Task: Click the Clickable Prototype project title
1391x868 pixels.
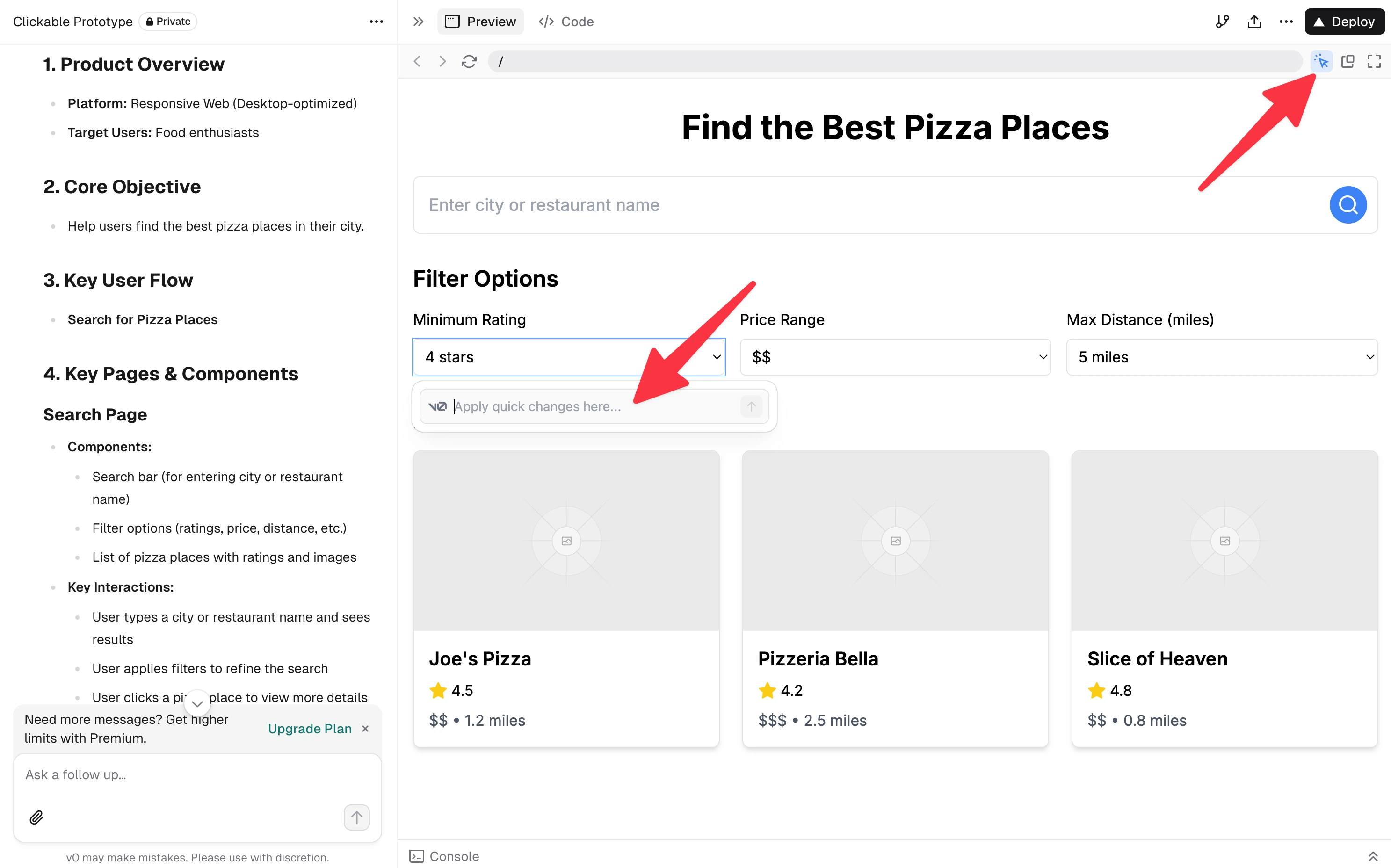Action: click(x=73, y=21)
